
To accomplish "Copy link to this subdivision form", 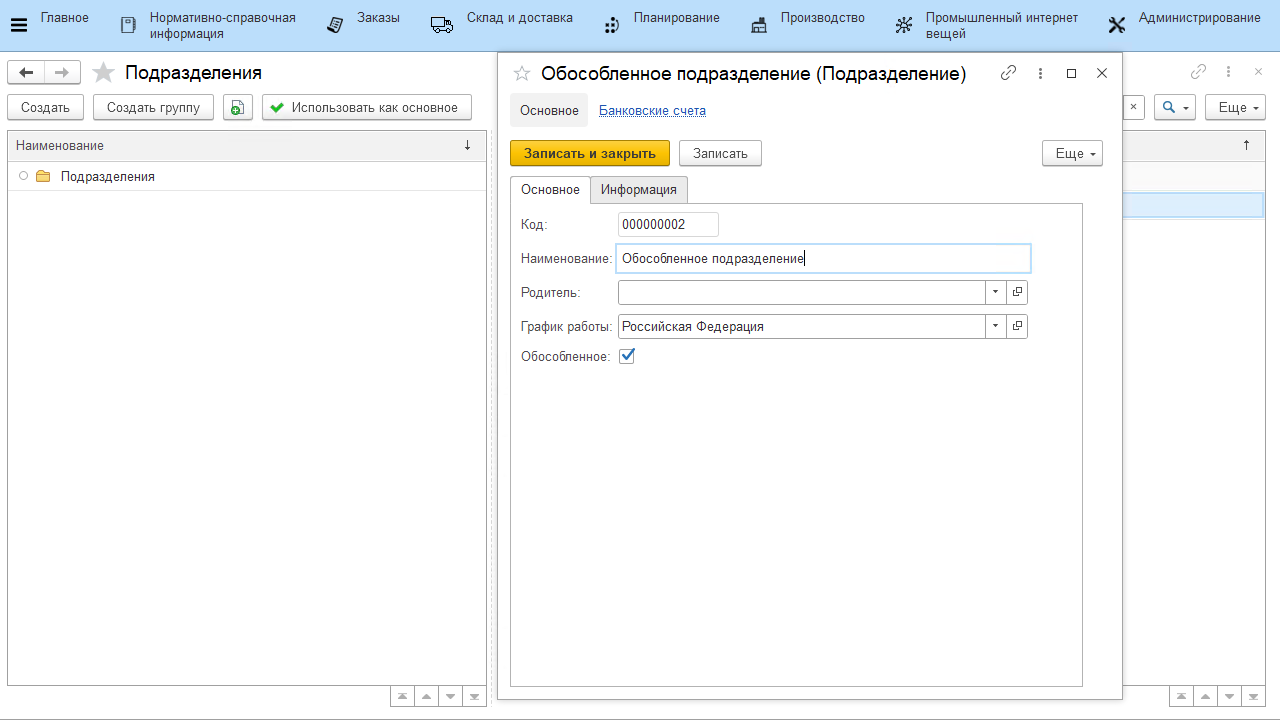I will [x=1009, y=73].
